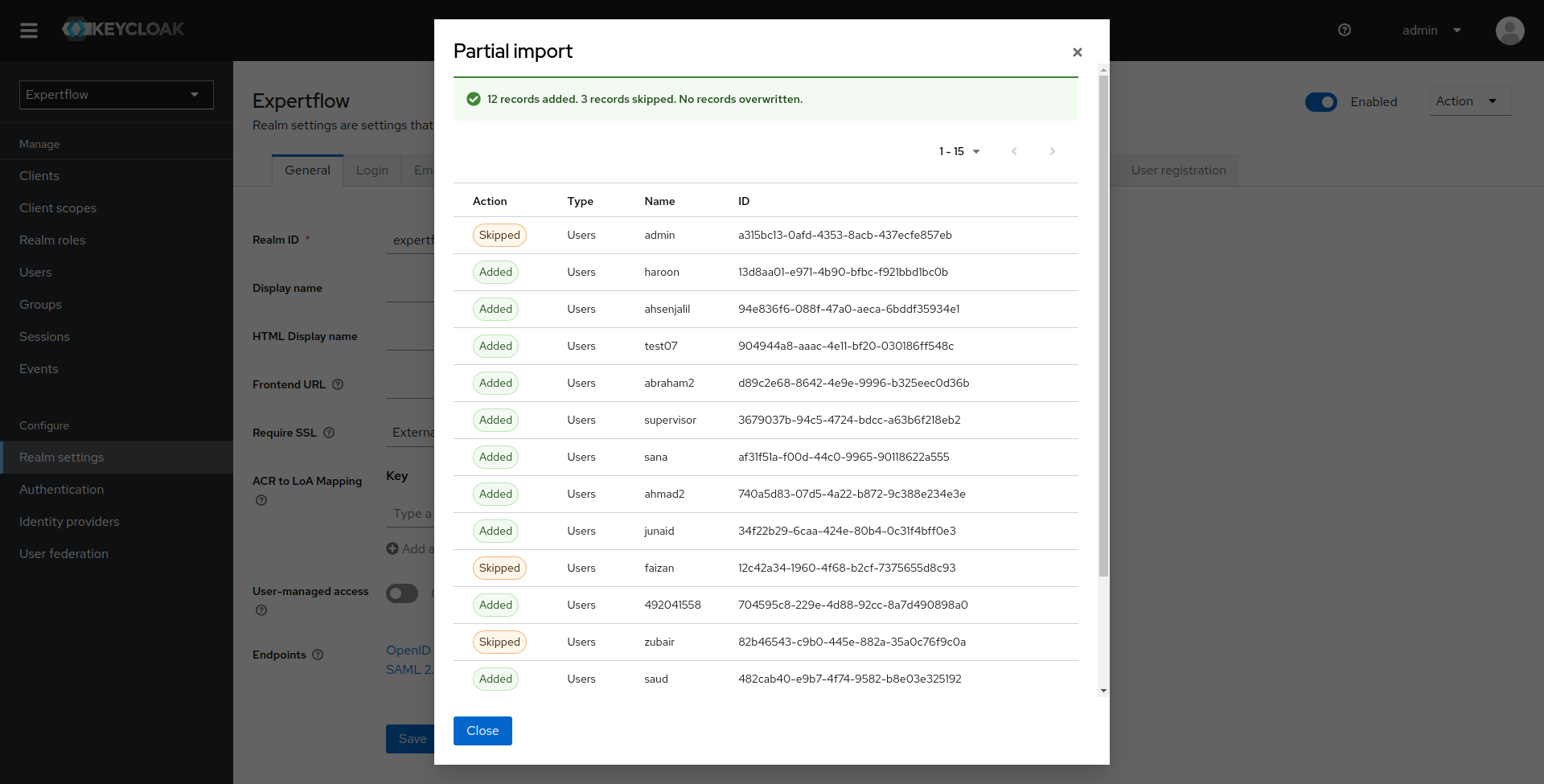Open the admin user dropdown
1544x784 pixels.
click(x=1431, y=31)
